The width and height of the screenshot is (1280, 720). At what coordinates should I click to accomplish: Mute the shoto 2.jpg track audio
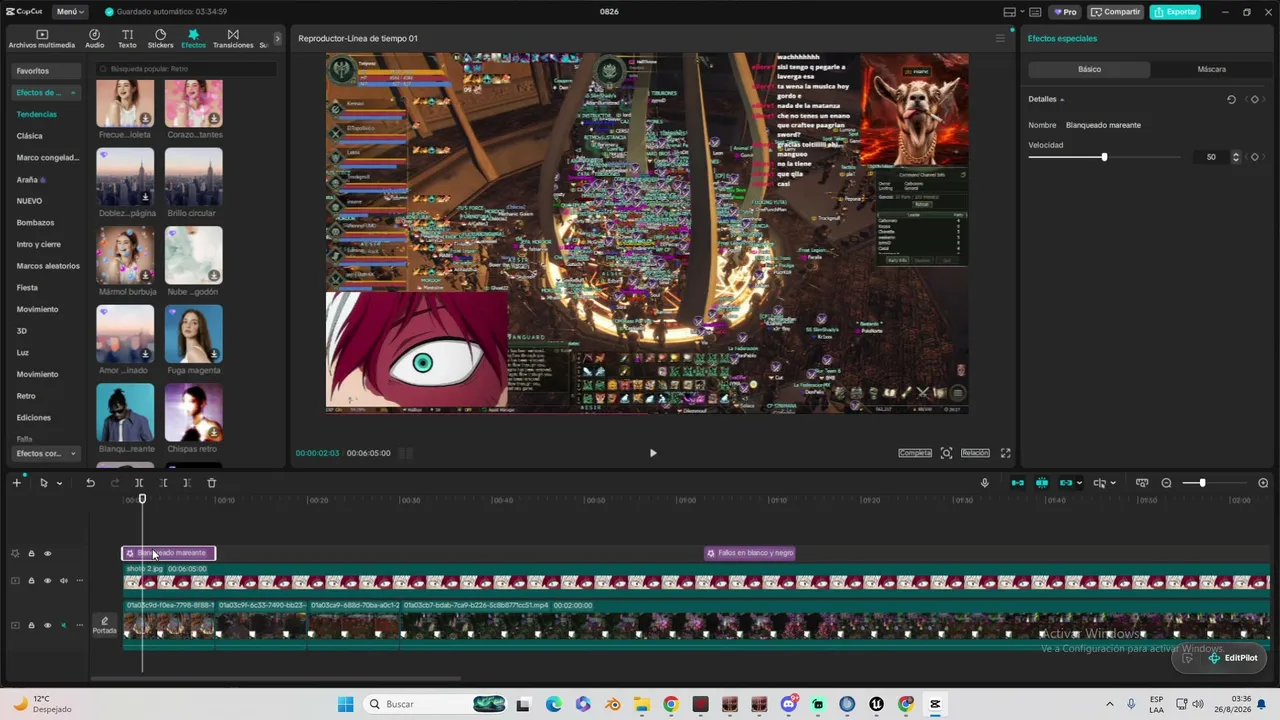64,581
